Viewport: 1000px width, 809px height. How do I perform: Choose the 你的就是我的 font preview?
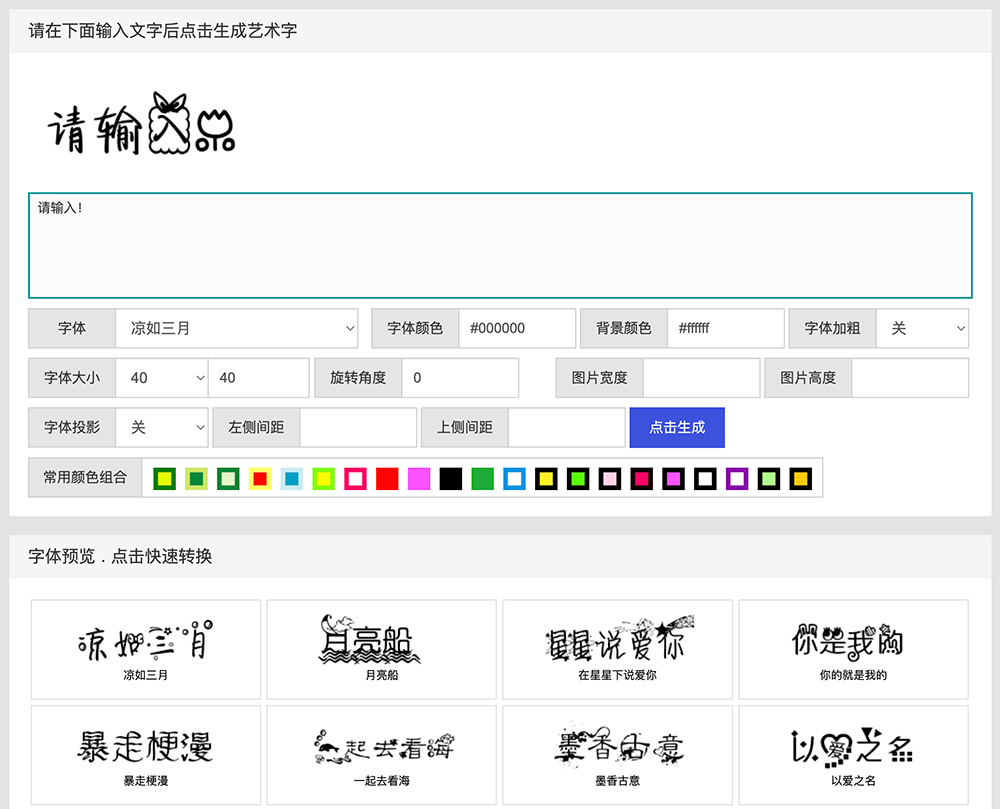(853, 649)
